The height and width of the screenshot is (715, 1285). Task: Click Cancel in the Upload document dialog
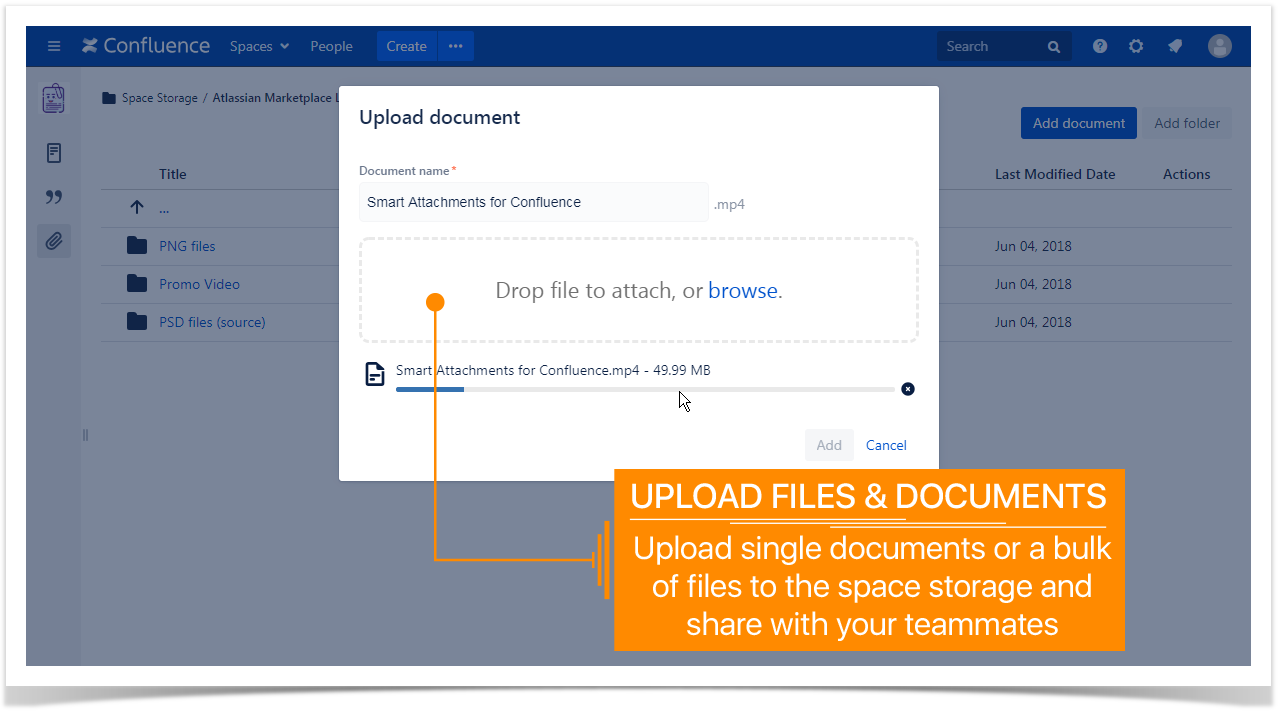(886, 445)
